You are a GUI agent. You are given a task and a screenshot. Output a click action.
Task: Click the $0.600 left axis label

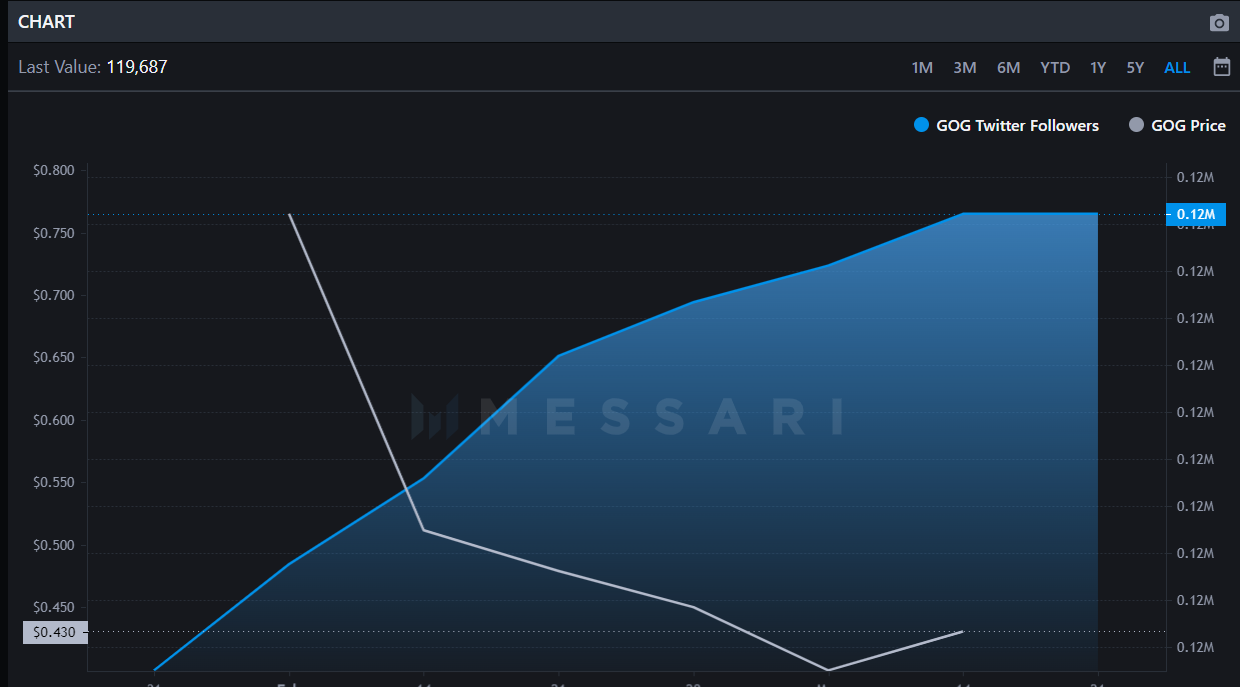point(54,420)
